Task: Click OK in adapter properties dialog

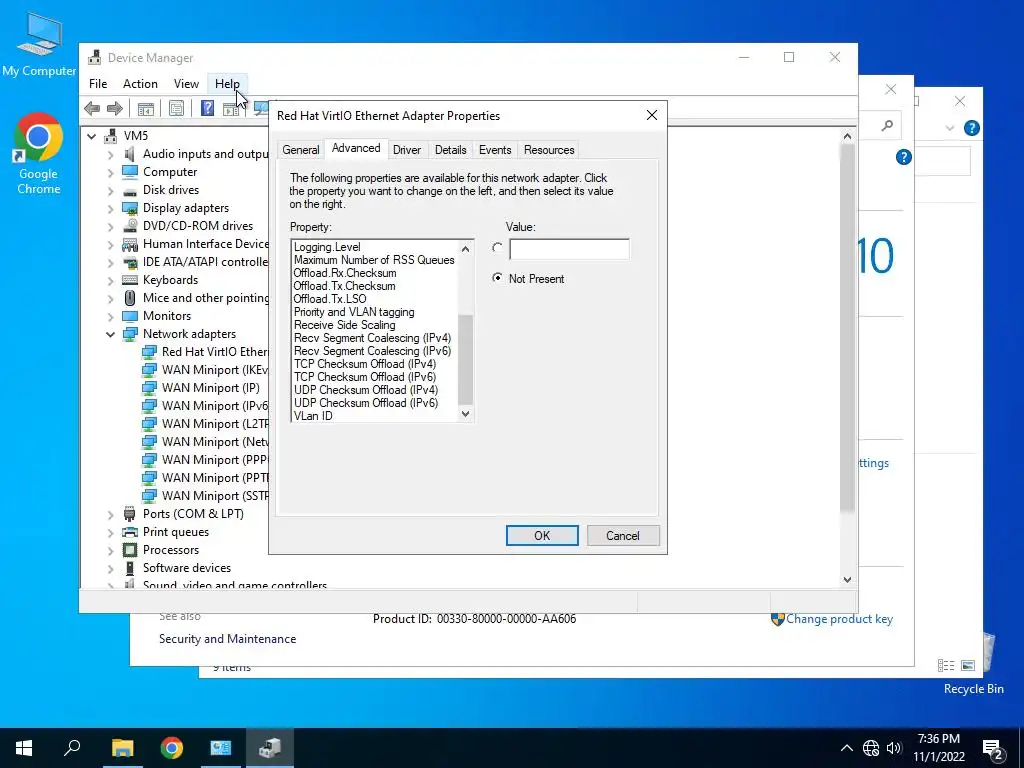Action: point(542,536)
